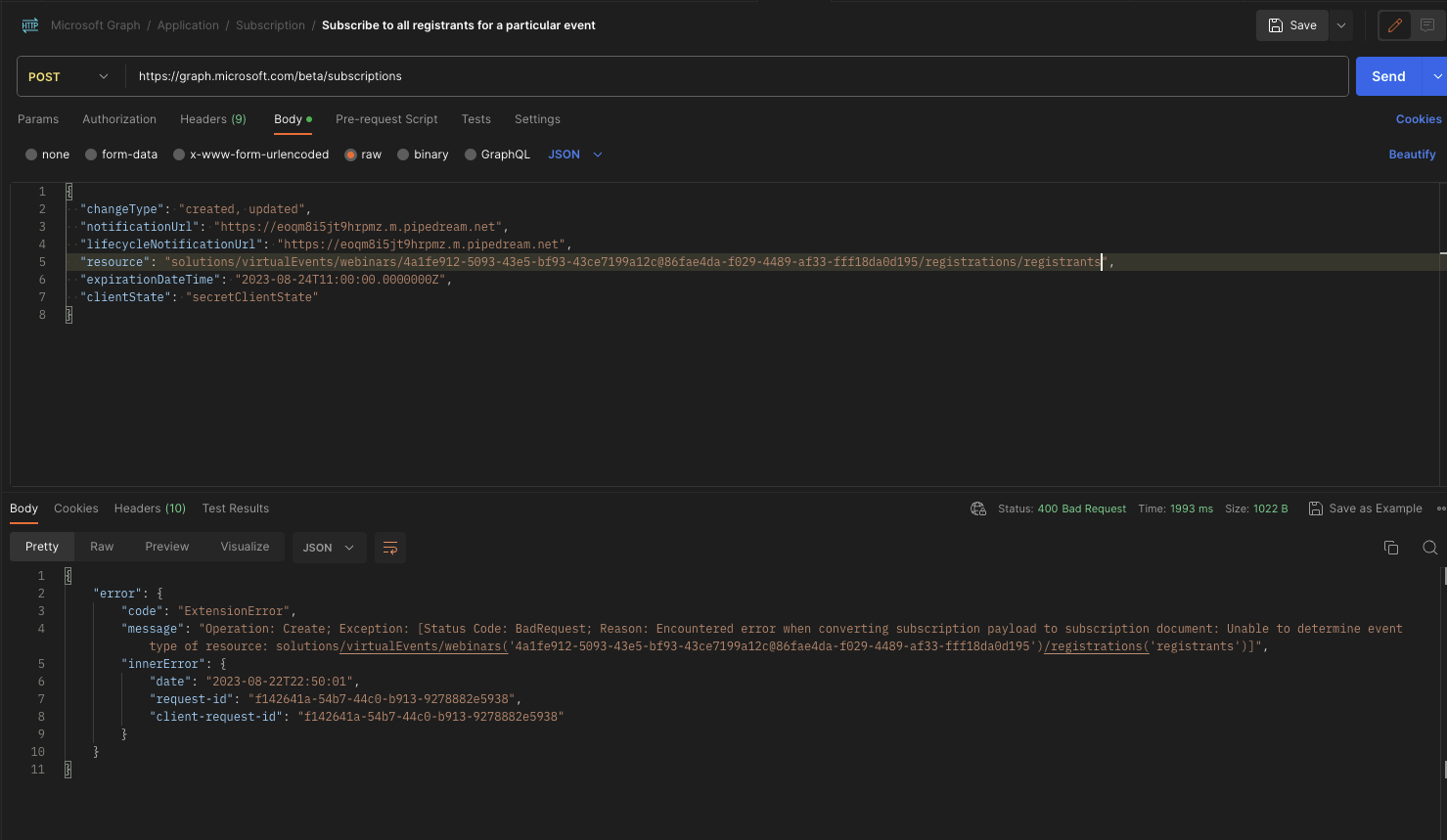
Task: Select the none body option
Action: click(x=31, y=155)
